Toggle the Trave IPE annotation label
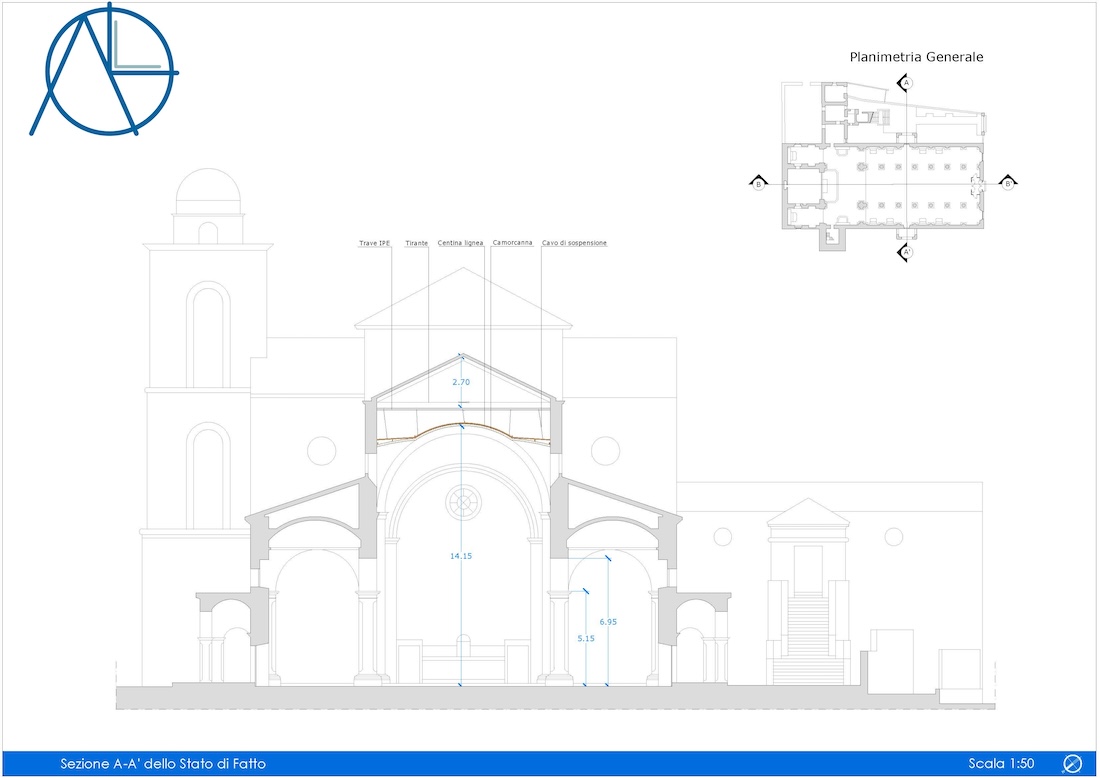 coord(372,242)
